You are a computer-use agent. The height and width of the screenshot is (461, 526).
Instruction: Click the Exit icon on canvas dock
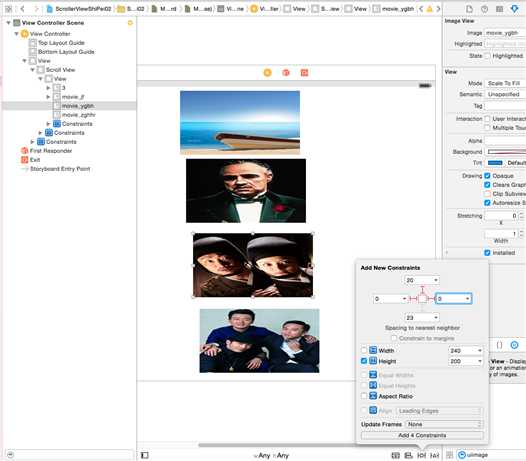(304, 72)
